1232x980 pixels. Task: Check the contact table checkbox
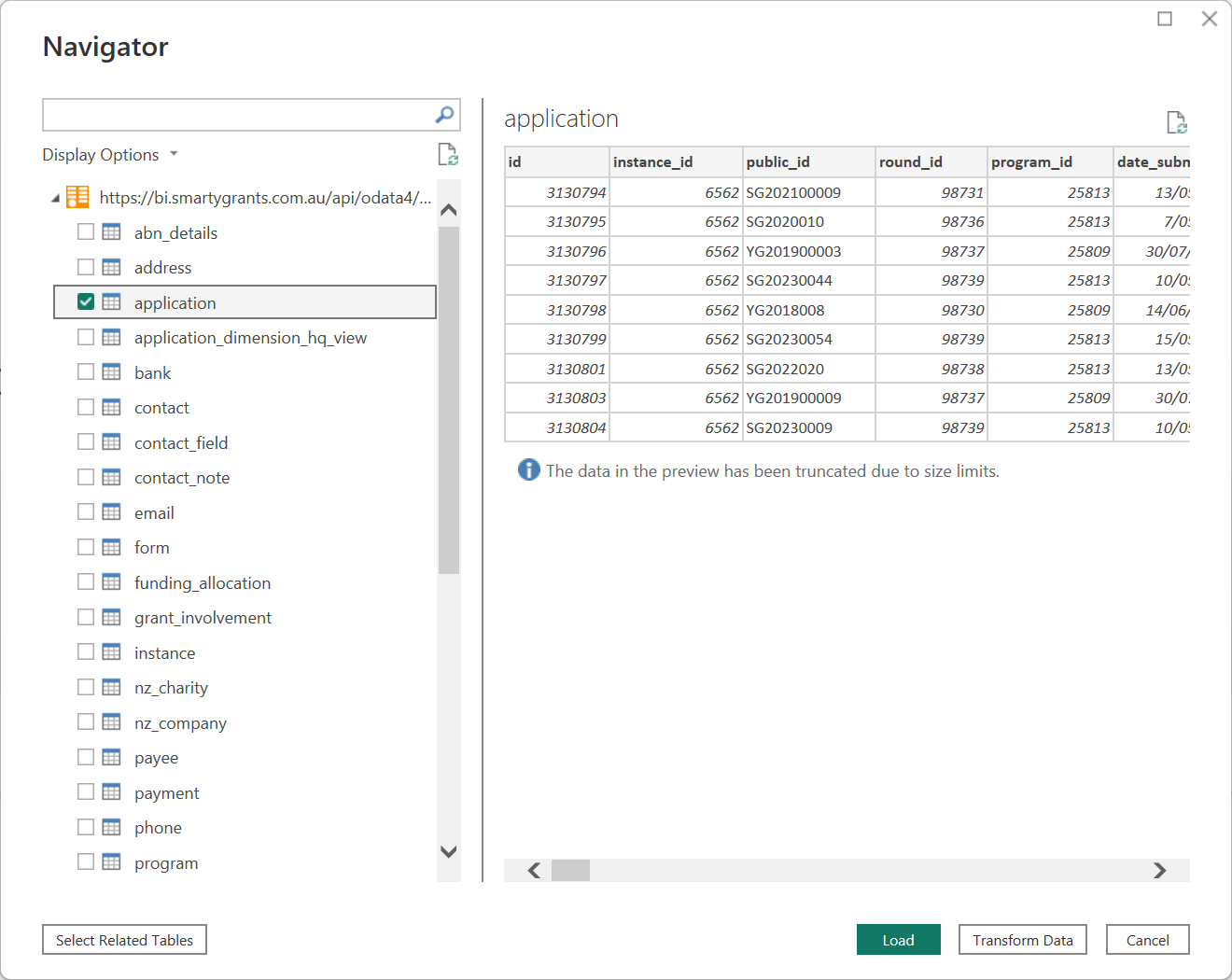pyautogui.click(x=86, y=408)
